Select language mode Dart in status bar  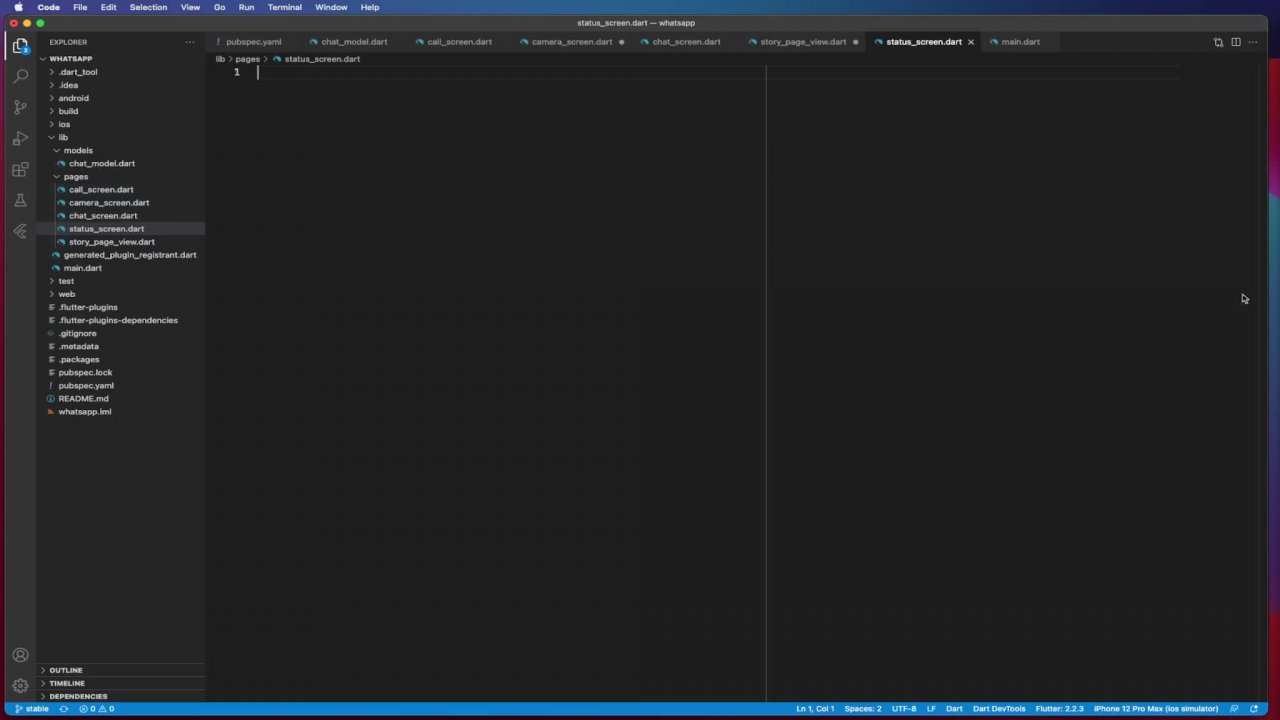[954, 709]
